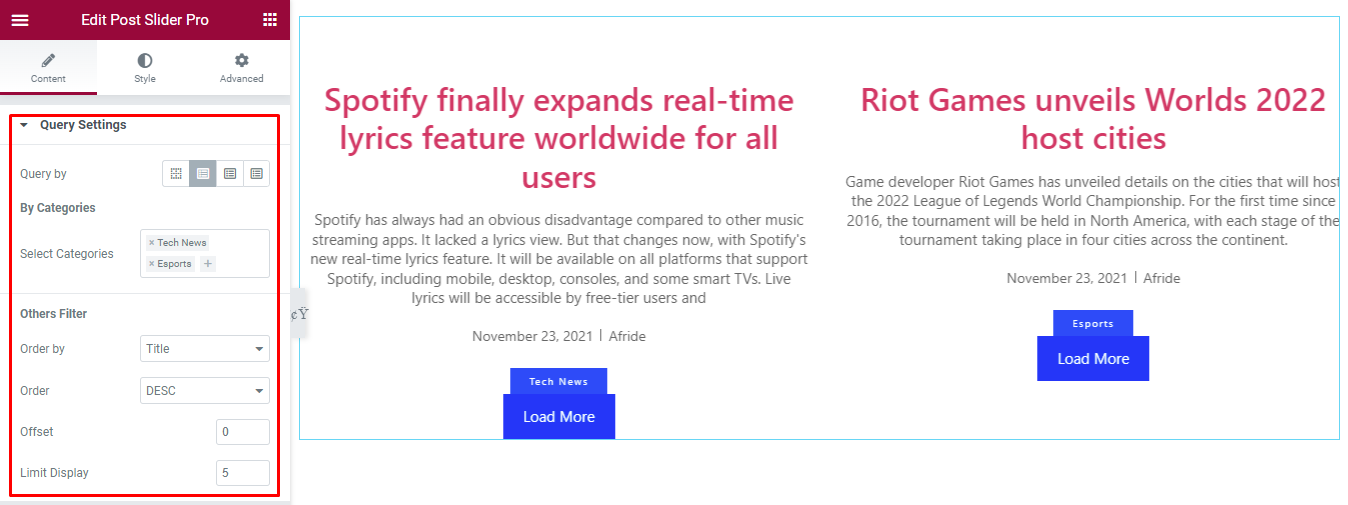
Task: Open the Riot Games Worlds 2022 title
Action: point(1093,118)
